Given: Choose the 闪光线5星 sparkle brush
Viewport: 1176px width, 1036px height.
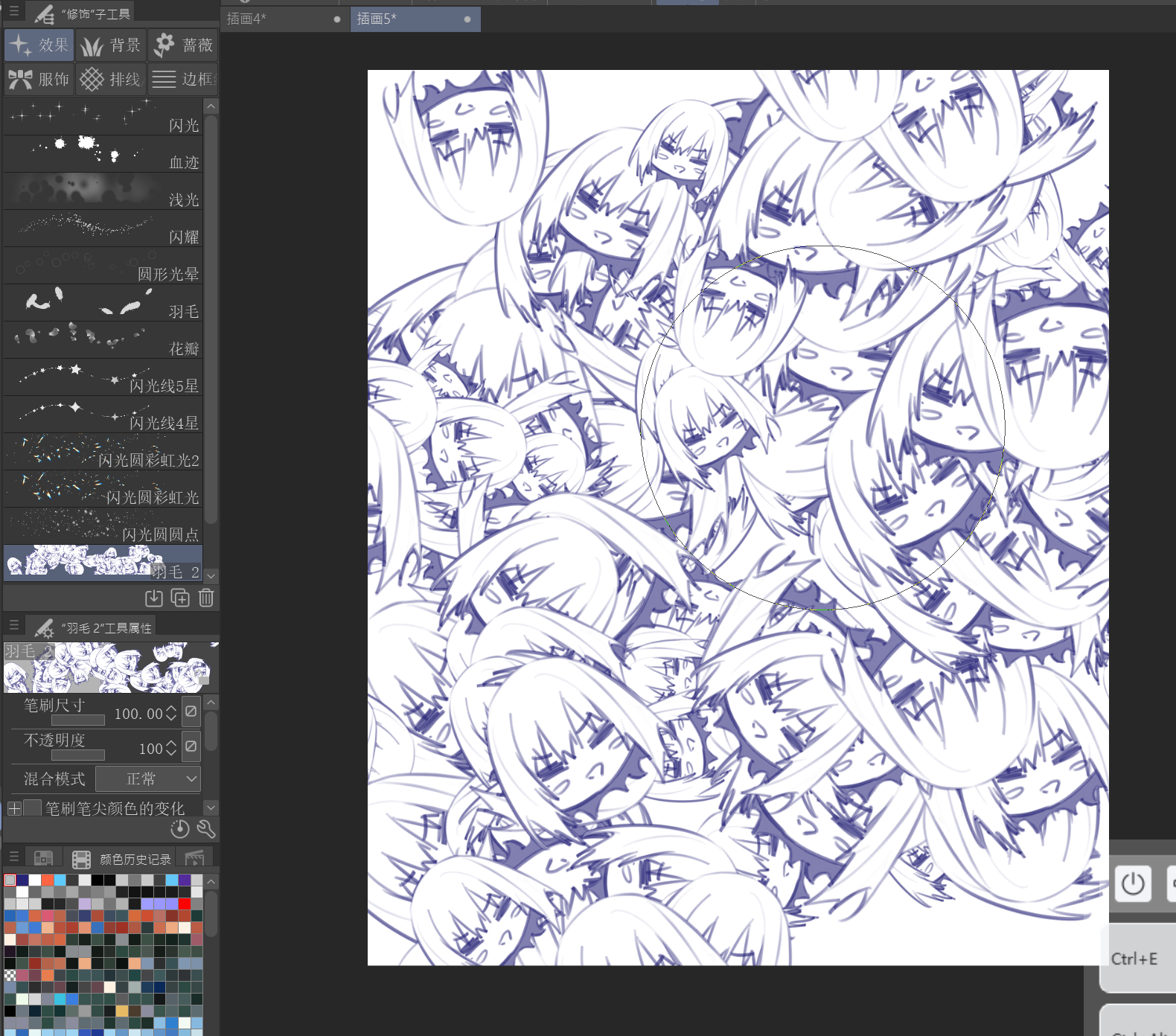Looking at the screenshot, I should [x=103, y=378].
